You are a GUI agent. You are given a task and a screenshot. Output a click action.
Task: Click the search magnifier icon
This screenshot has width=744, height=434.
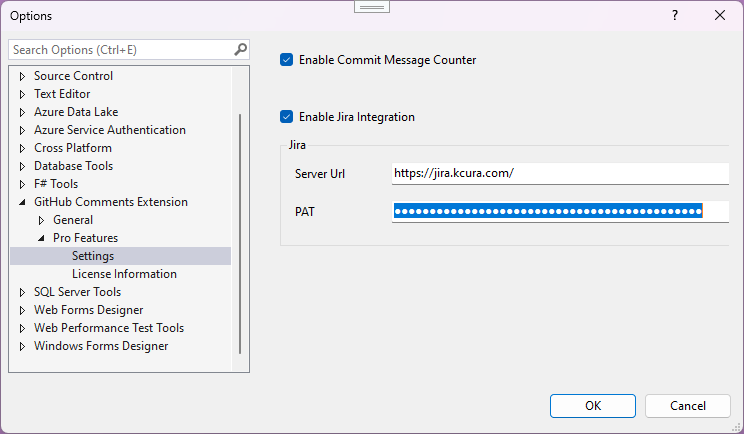(240, 49)
